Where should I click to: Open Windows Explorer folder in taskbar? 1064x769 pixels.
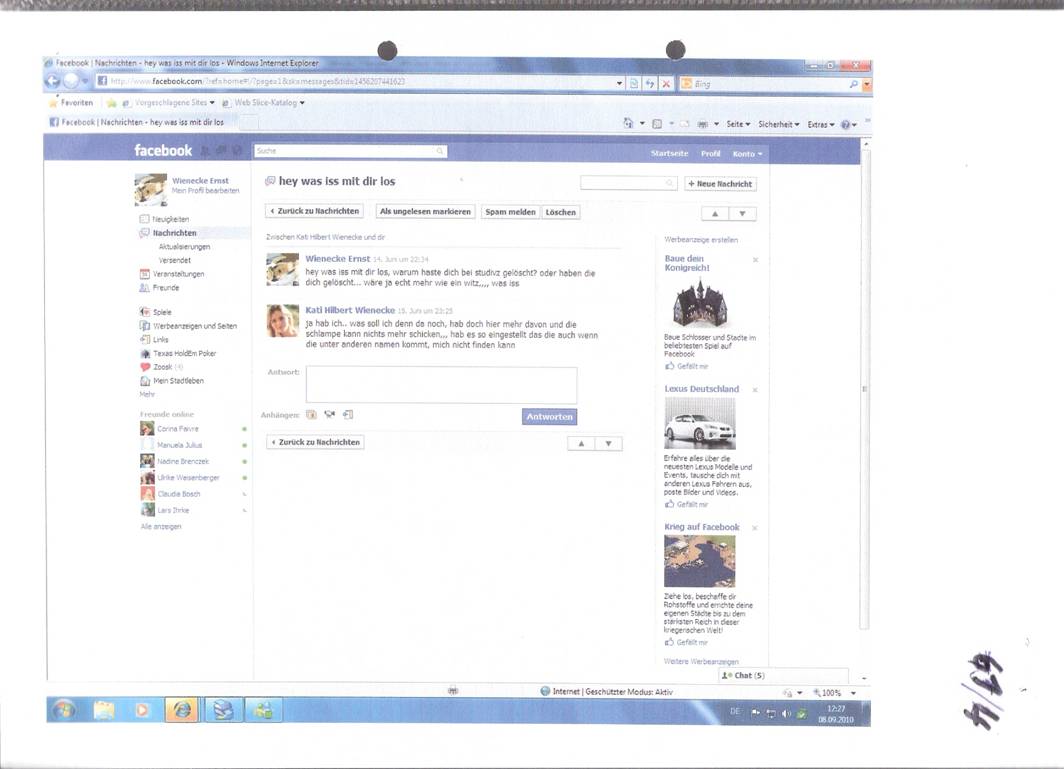click(104, 710)
